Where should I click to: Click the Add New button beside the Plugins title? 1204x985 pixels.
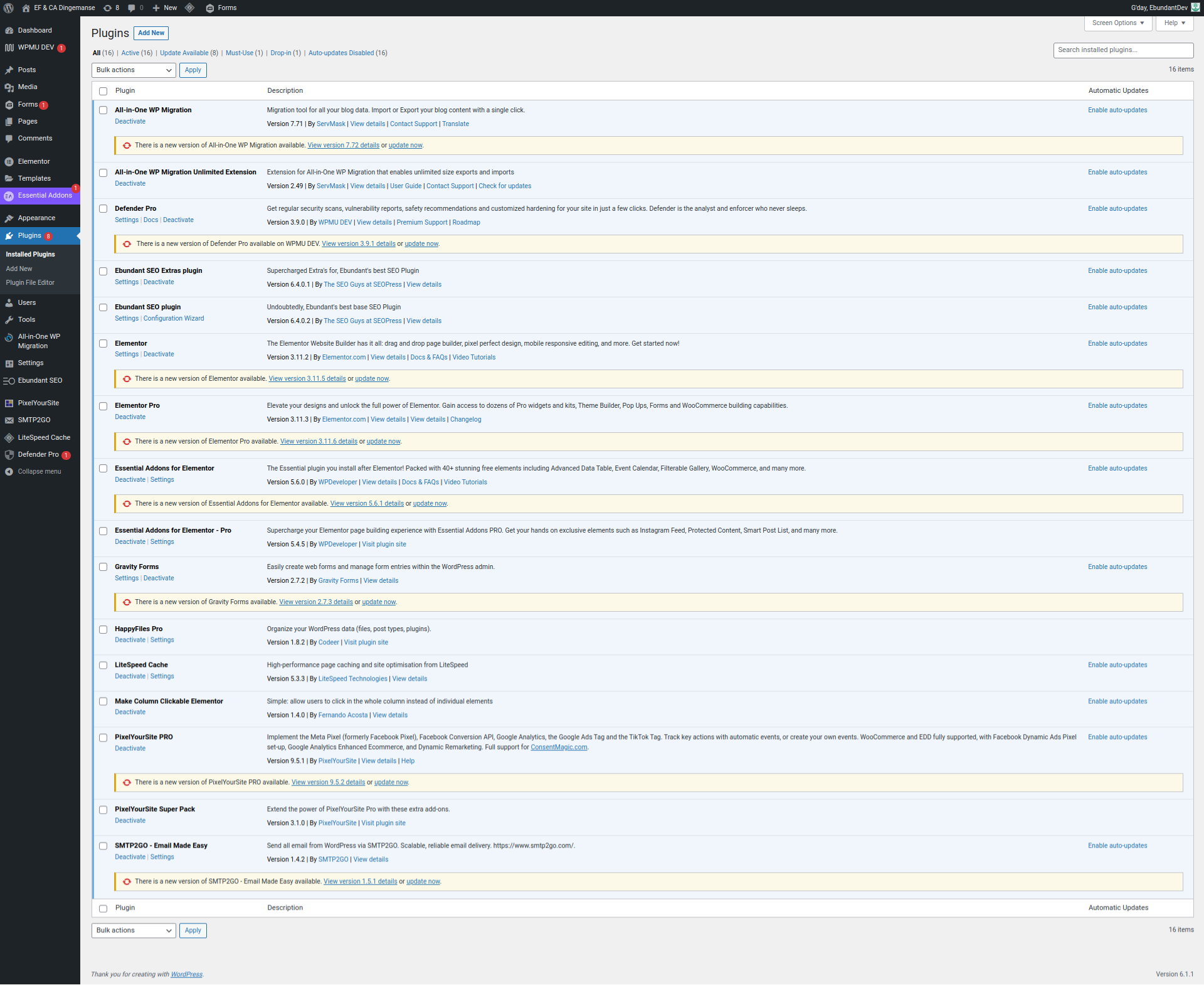(151, 33)
